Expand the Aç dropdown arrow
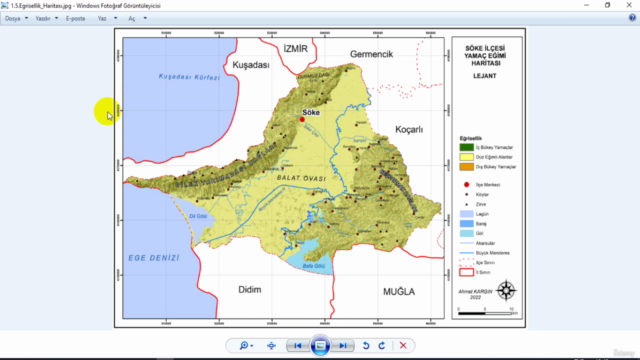The width and height of the screenshot is (640, 360). click(x=145, y=18)
